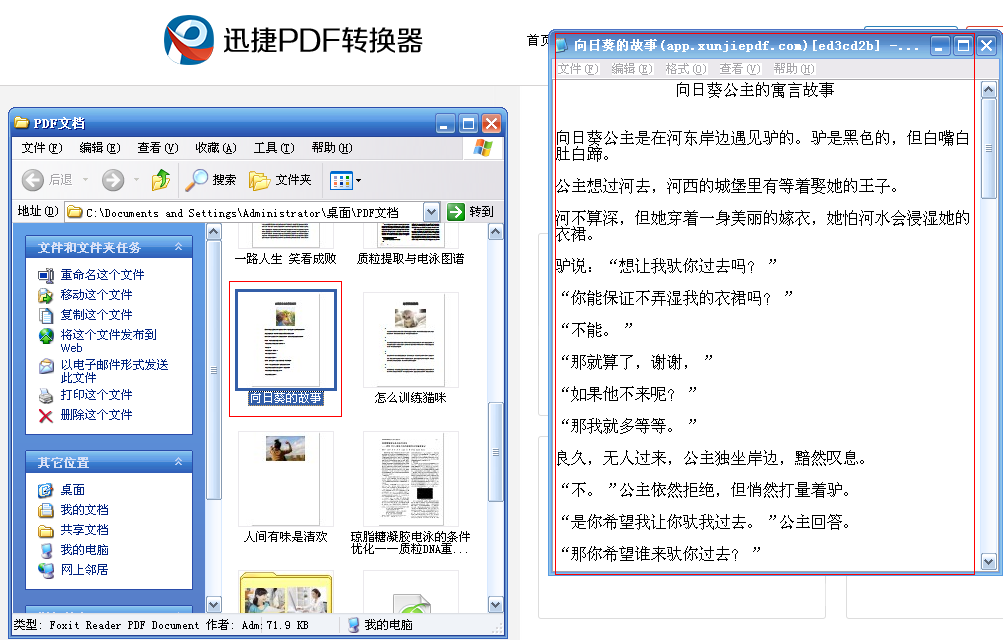Select the 人间有味是清欢 file thumbnail

click(x=285, y=479)
